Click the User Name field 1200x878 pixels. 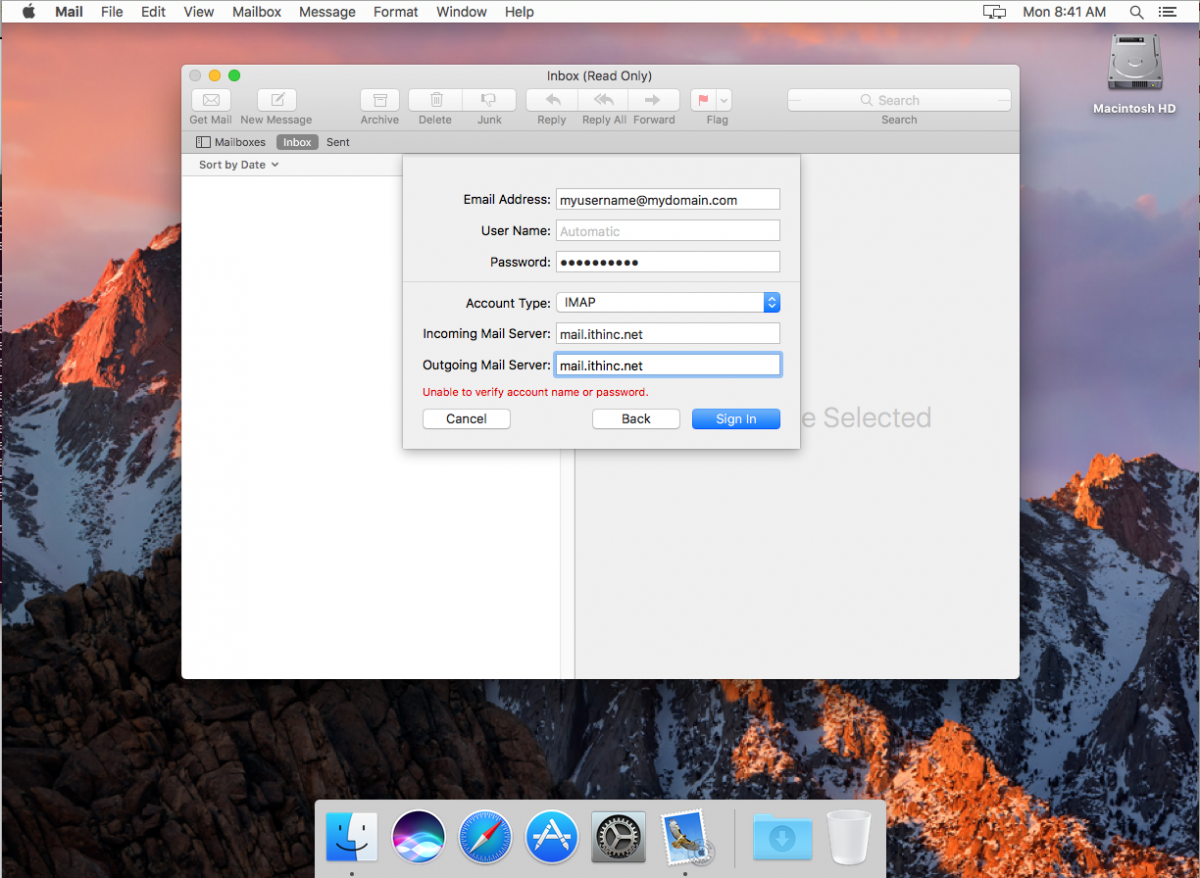click(x=668, y=231)
